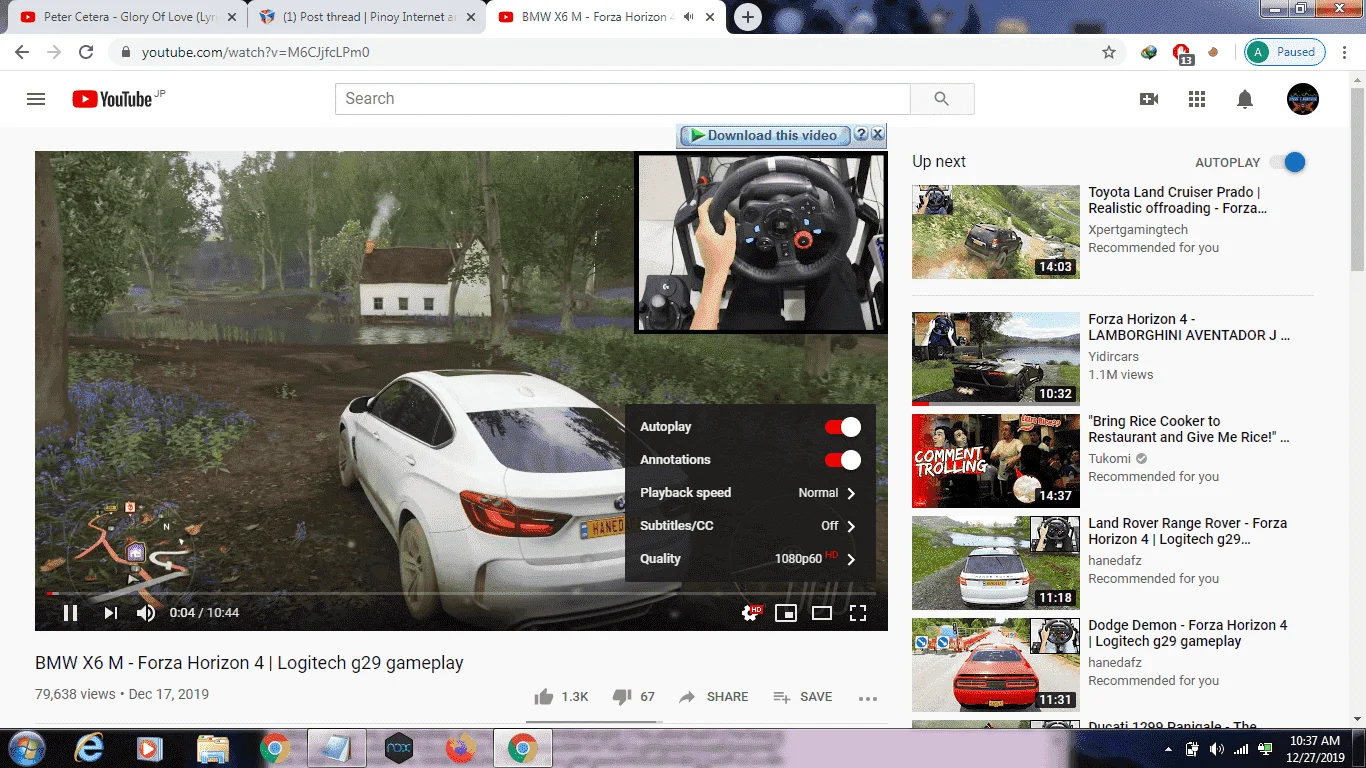Open Land Rover Range Rover video title
The height and width of the screenshot is (768, 1366).
pos(1188,531)
